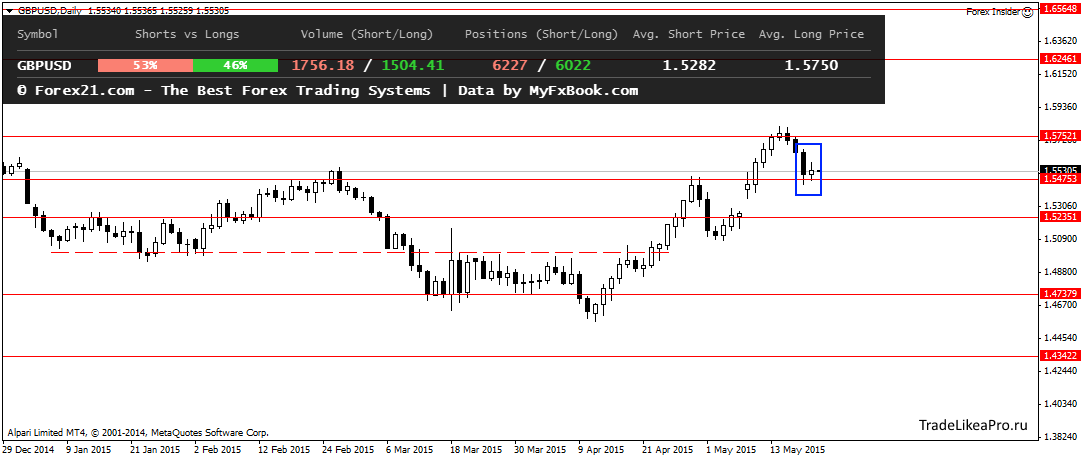Click the '9 Apr 2015' date label
Image resolution: width=1081 pixels, height=458 pixels.
[601, 450]
